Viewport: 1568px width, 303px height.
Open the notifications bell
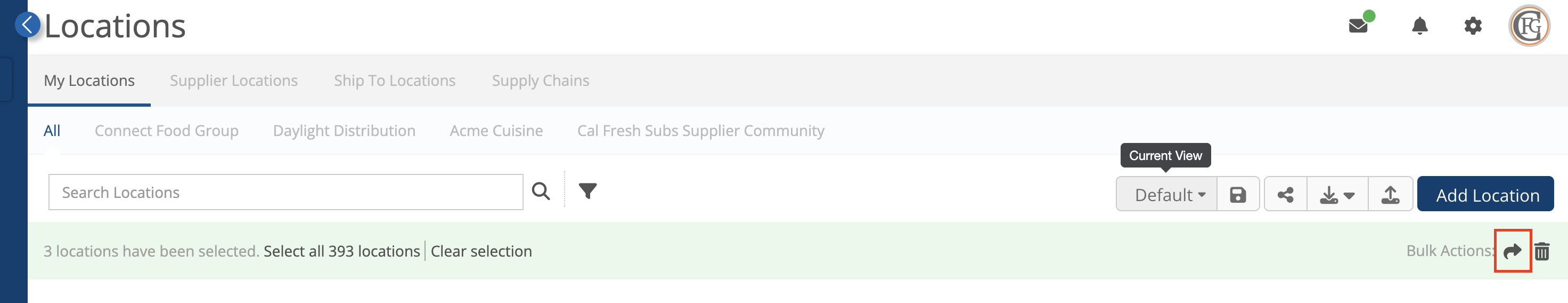click(1419, 26)
